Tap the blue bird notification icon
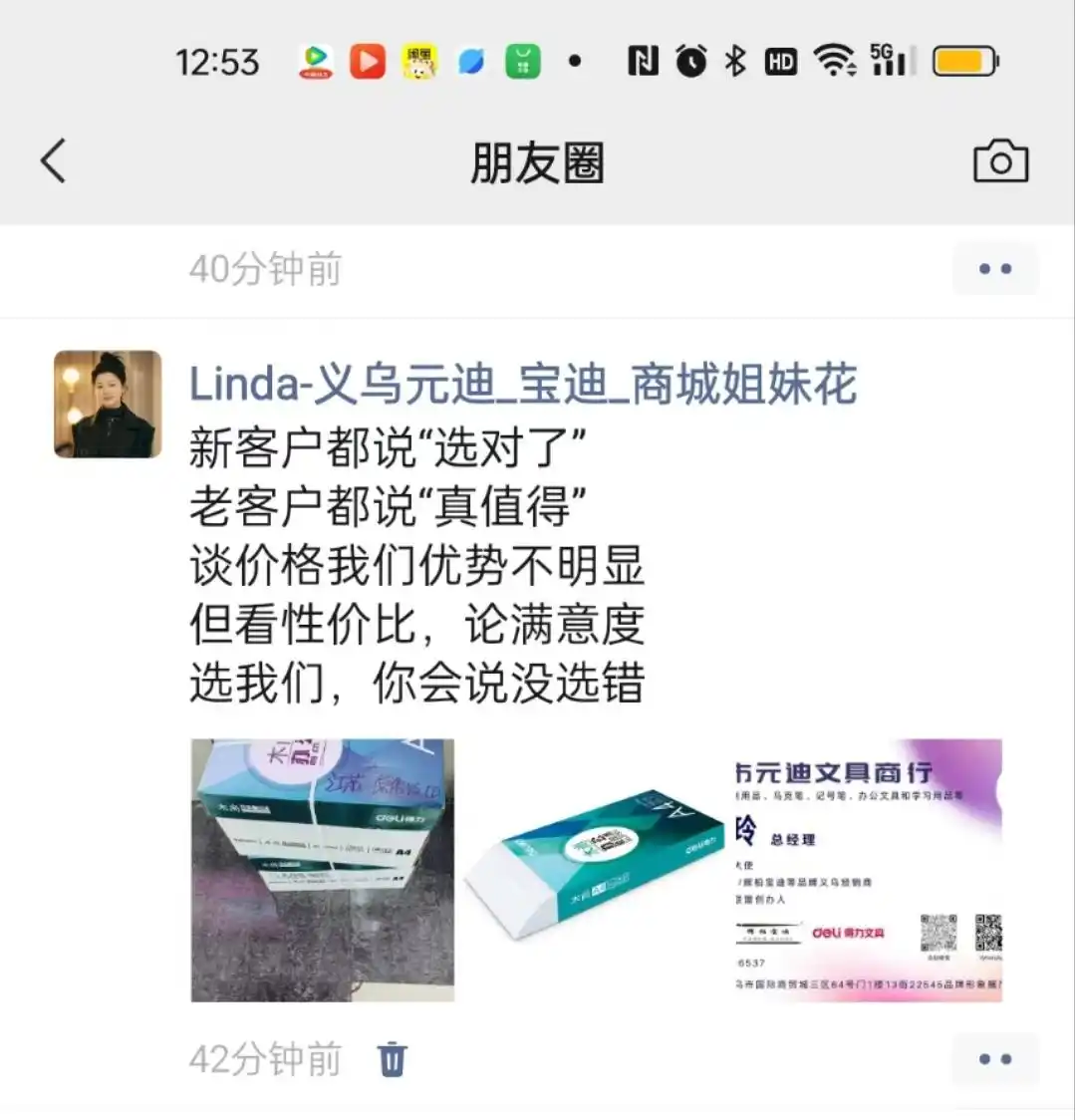This screenshot has width=1075, height=1120. (x=470, y=61)
